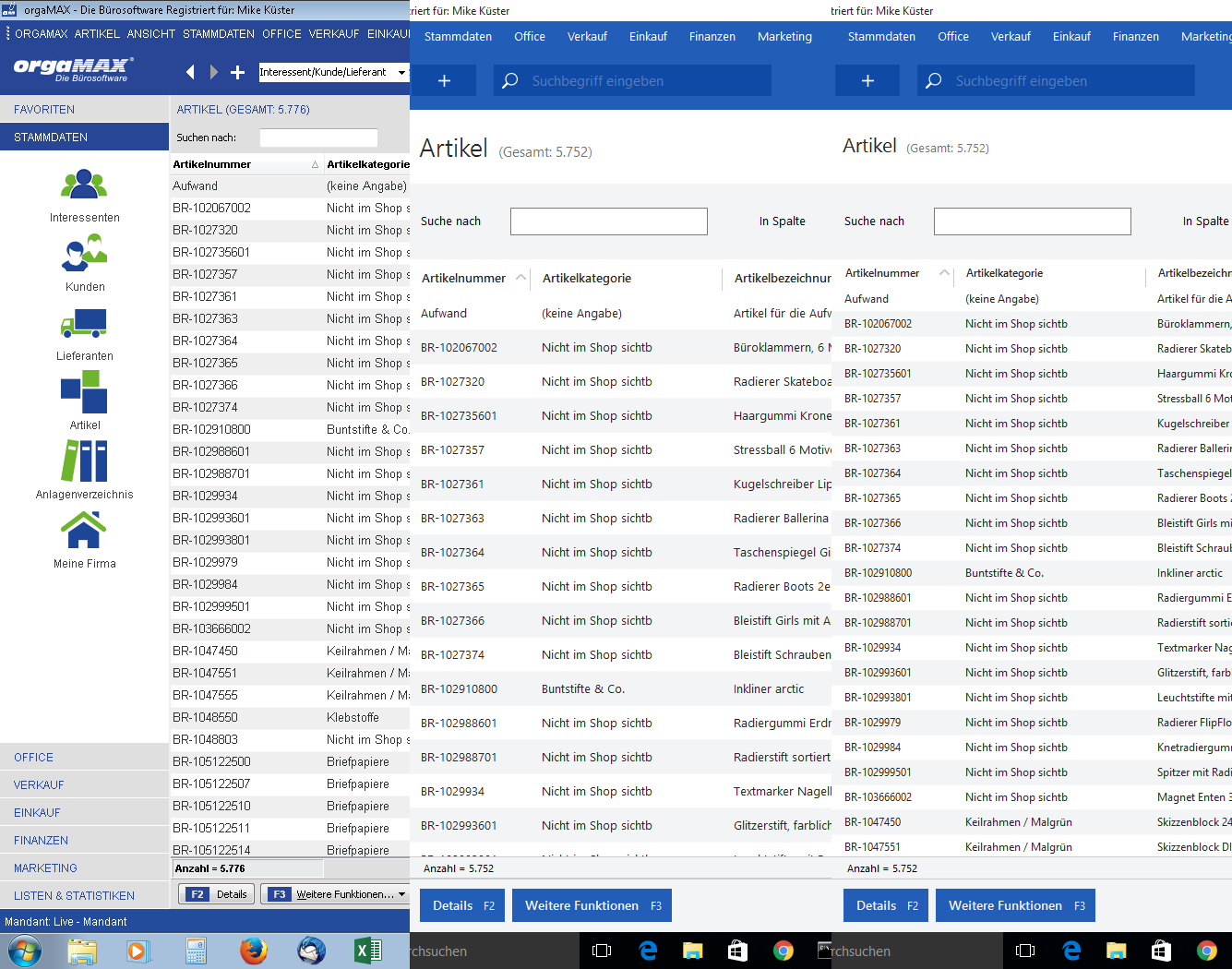Focus the Suche nach field in middle window

pyautogui.click(x=609, y=221)
